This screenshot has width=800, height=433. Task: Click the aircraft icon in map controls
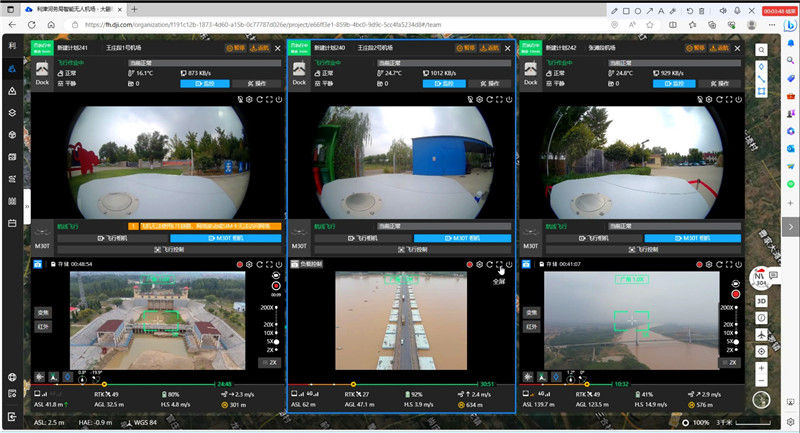[761, 335]
